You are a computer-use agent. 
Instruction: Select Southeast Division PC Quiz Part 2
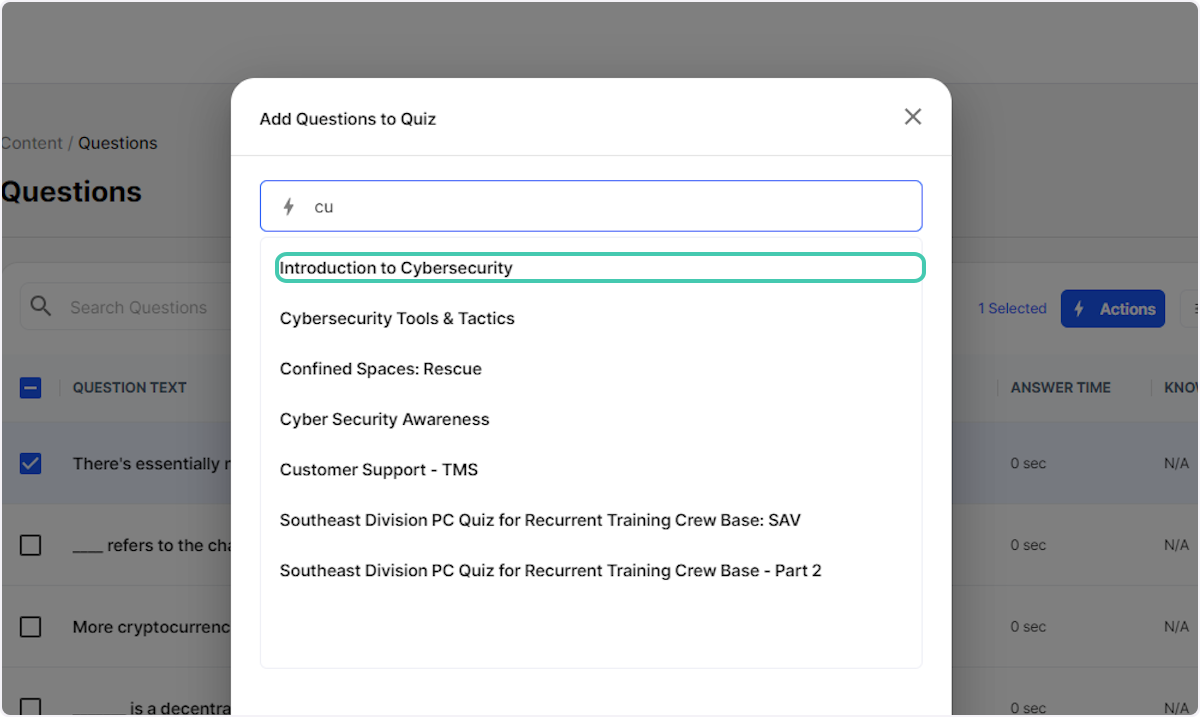tap(550, 571)
